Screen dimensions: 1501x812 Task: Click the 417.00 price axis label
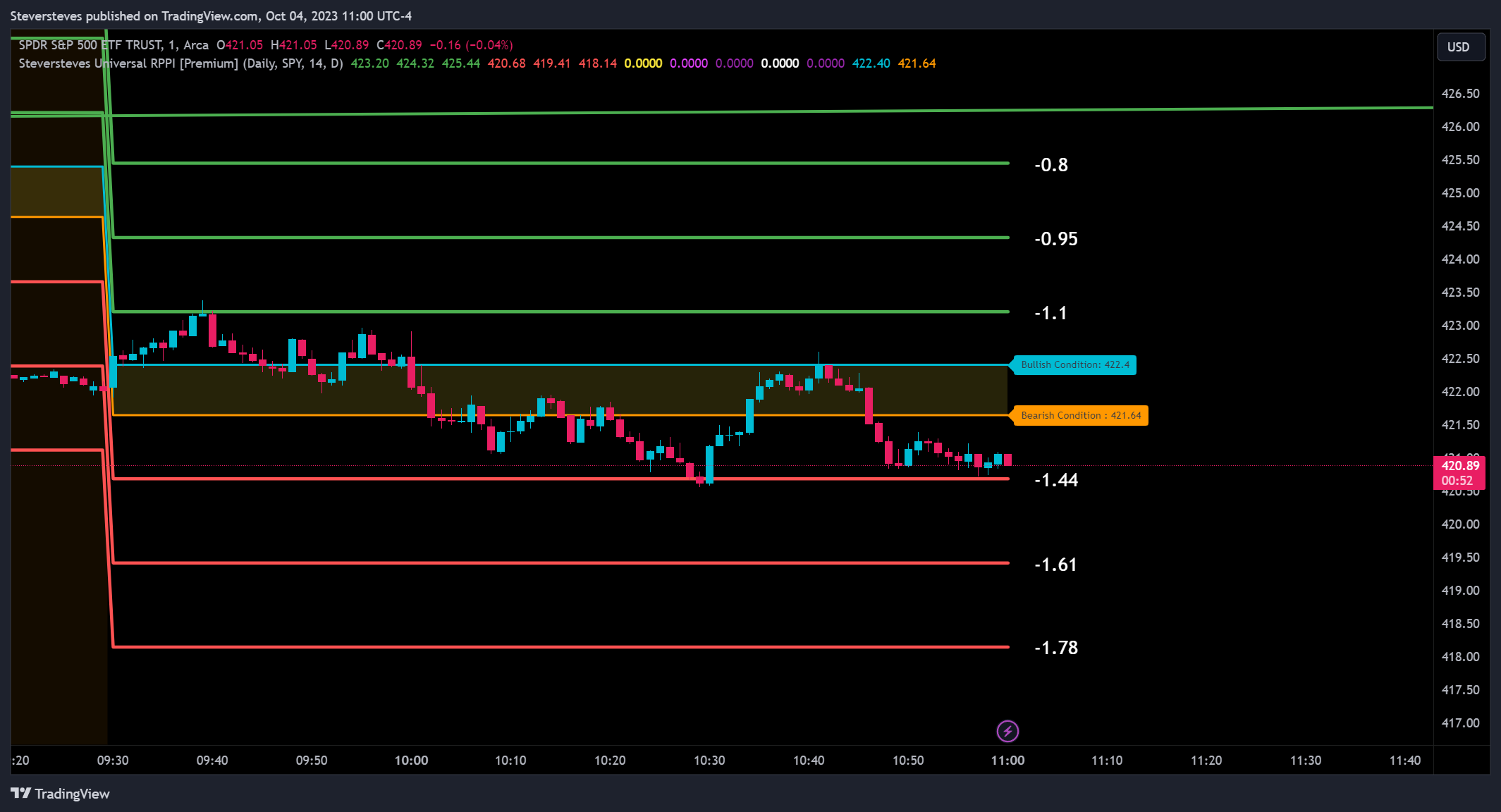pos(1460,723)
